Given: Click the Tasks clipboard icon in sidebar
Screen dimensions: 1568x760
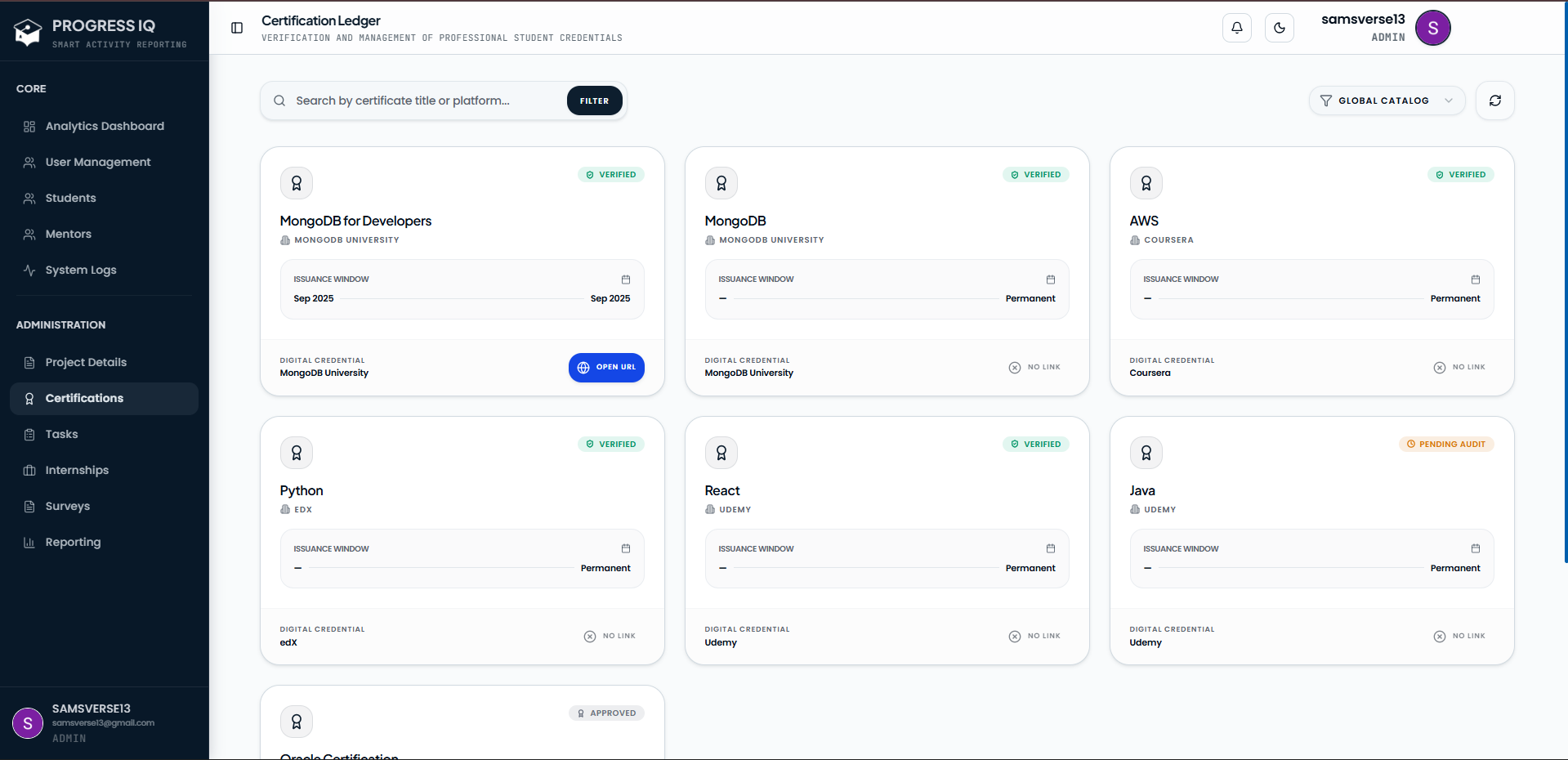Looking at the screenshot, I should point(29,435).
